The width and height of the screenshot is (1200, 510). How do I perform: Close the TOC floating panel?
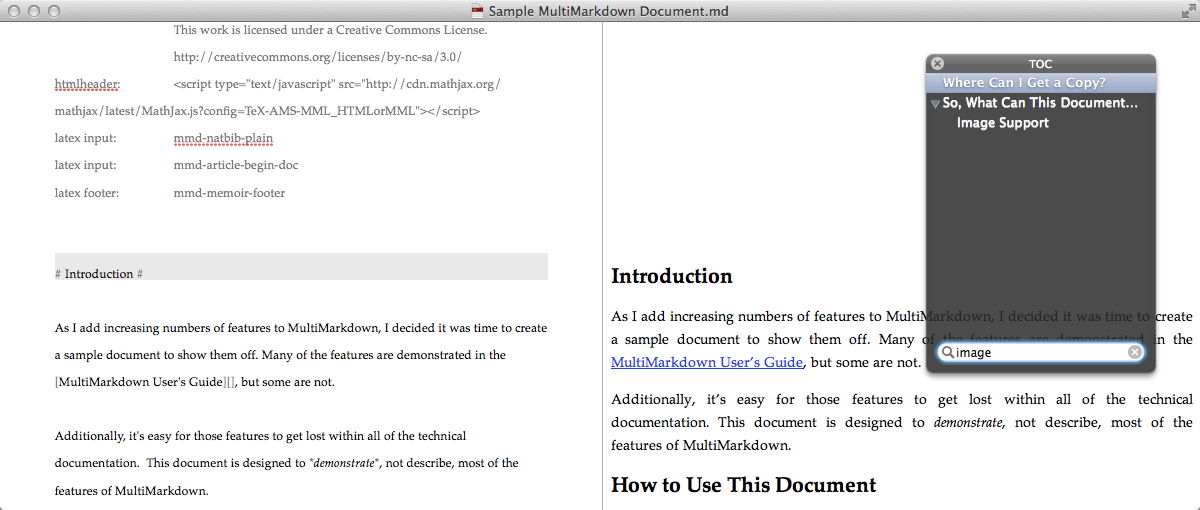pos(937,63)
